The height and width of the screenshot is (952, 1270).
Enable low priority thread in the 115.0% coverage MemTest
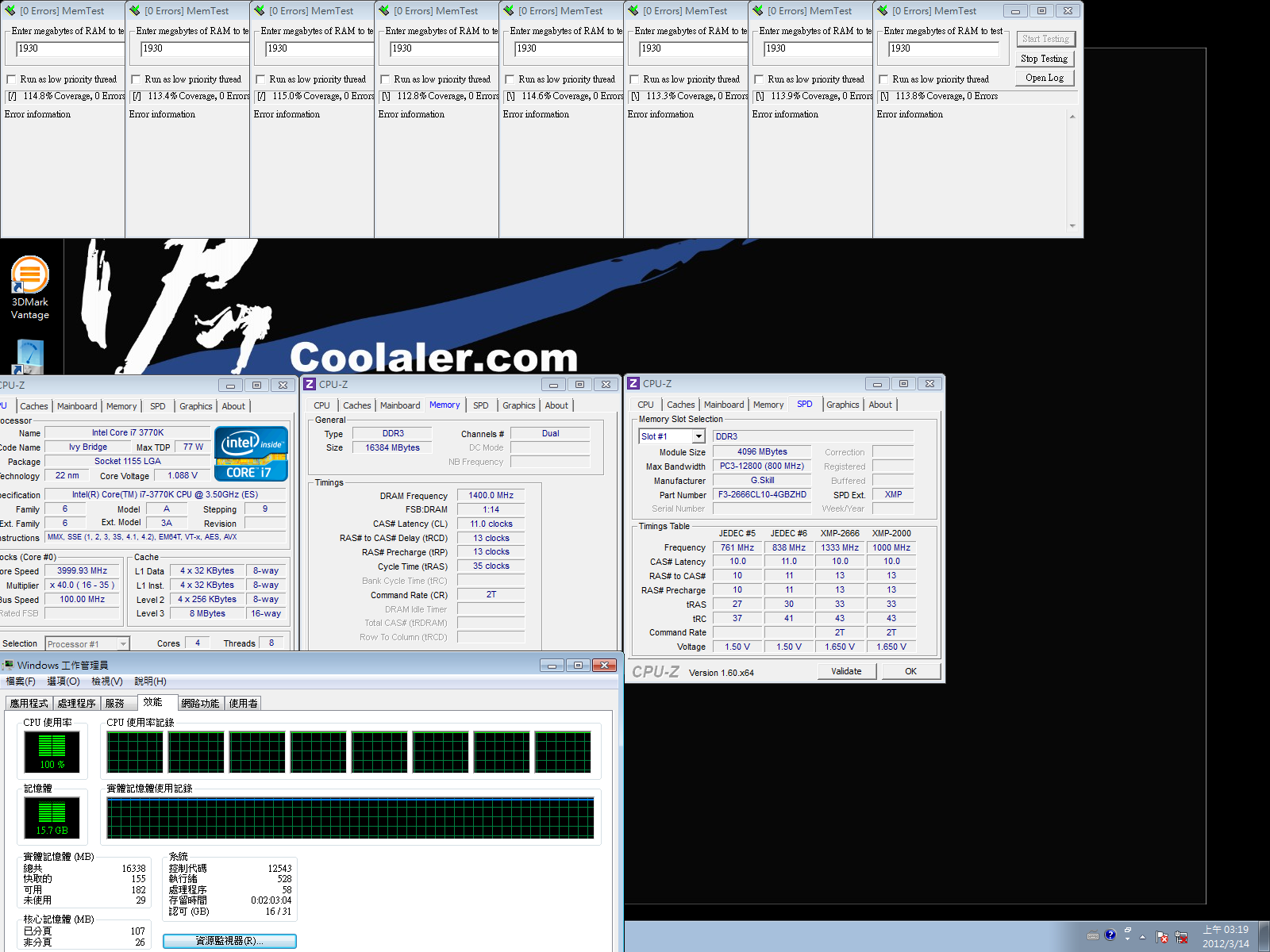[260, 79]
